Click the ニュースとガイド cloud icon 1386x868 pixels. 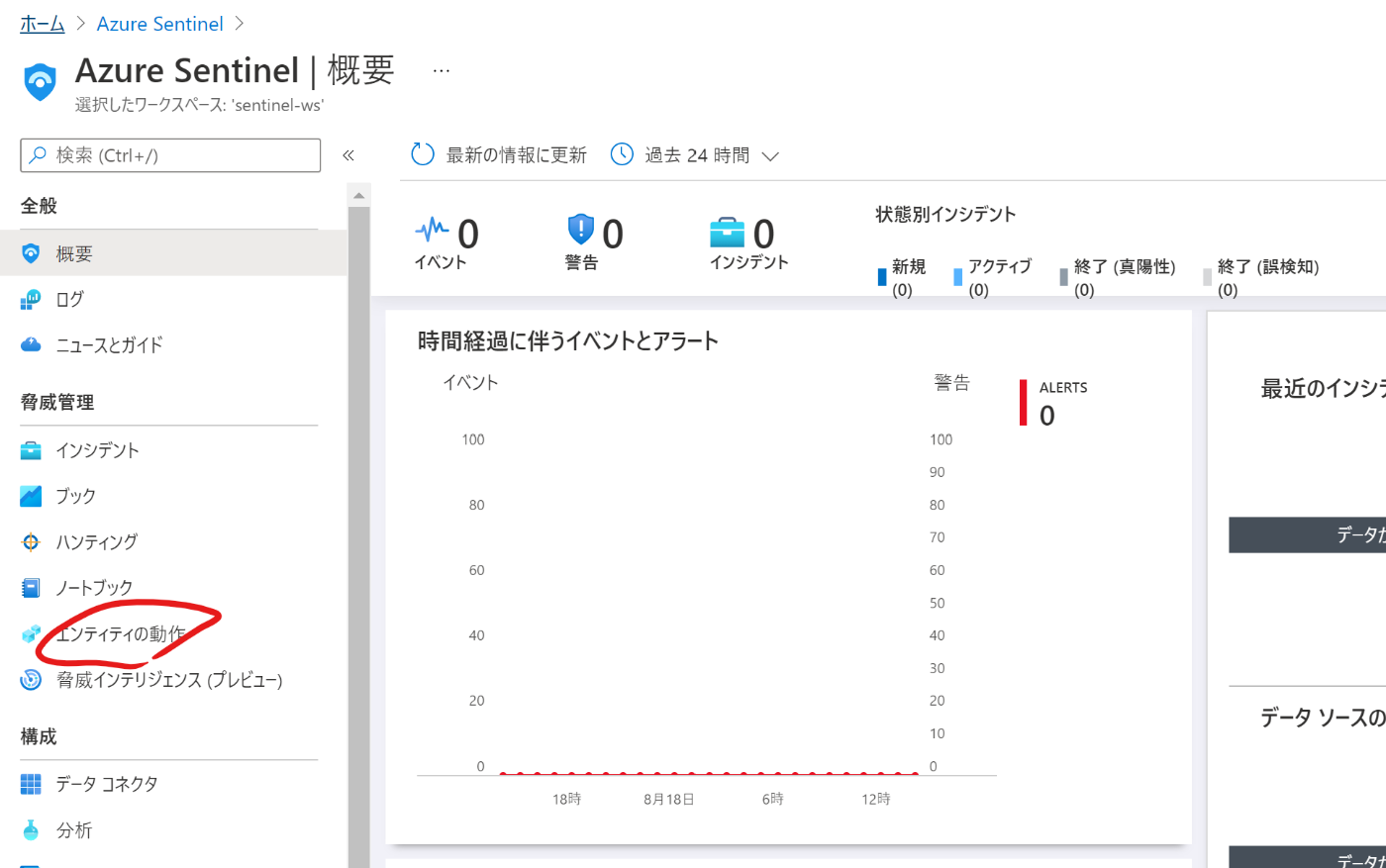tap(31, 344)
